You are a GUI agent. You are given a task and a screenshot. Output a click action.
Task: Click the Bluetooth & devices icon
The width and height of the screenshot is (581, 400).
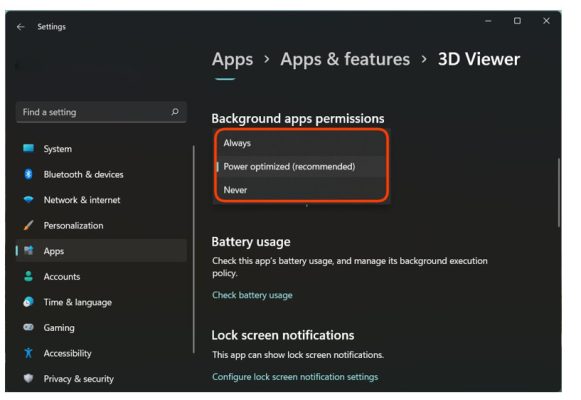coord(29,174)
